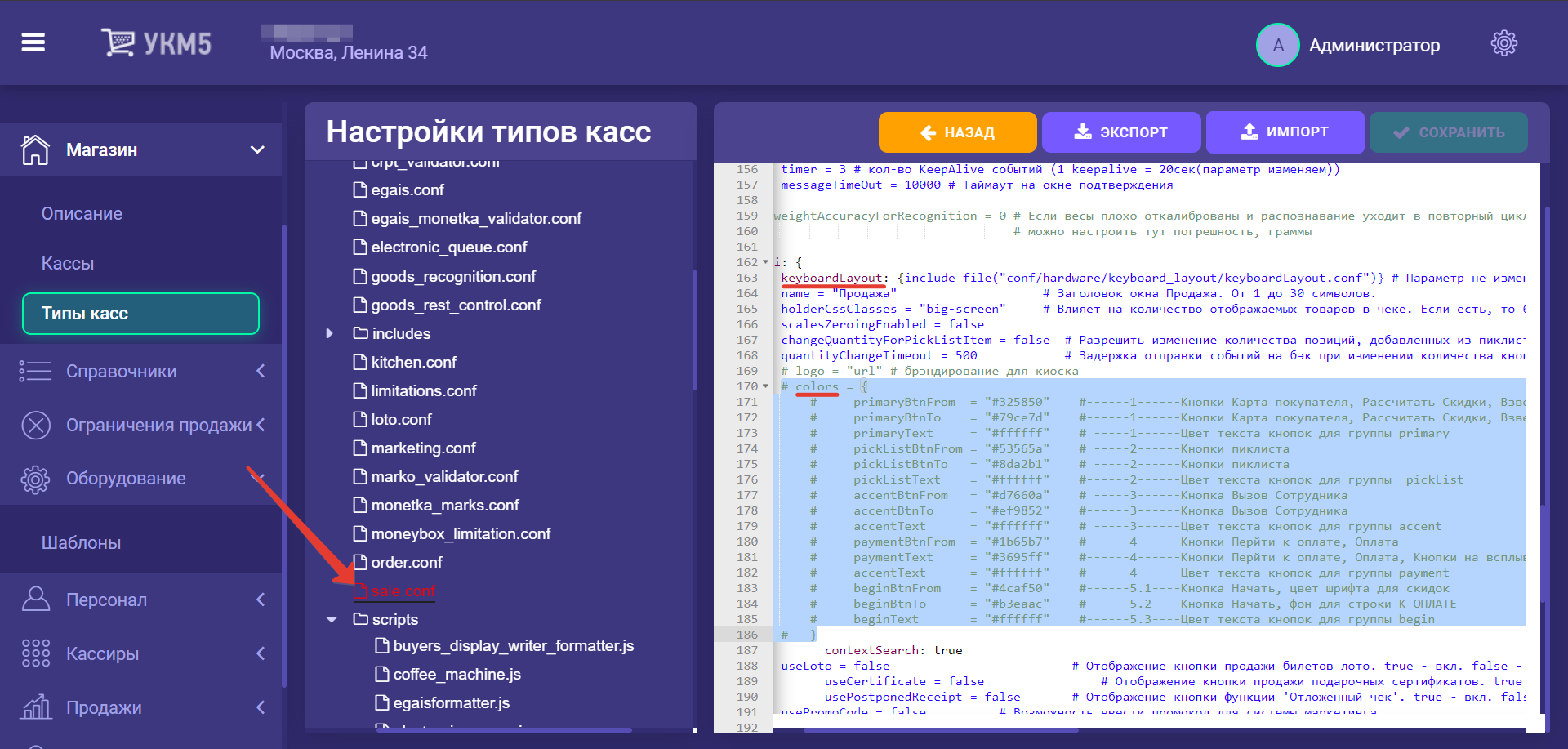
Task: Click the Продажи chart icon
Action: coord(35,707)
